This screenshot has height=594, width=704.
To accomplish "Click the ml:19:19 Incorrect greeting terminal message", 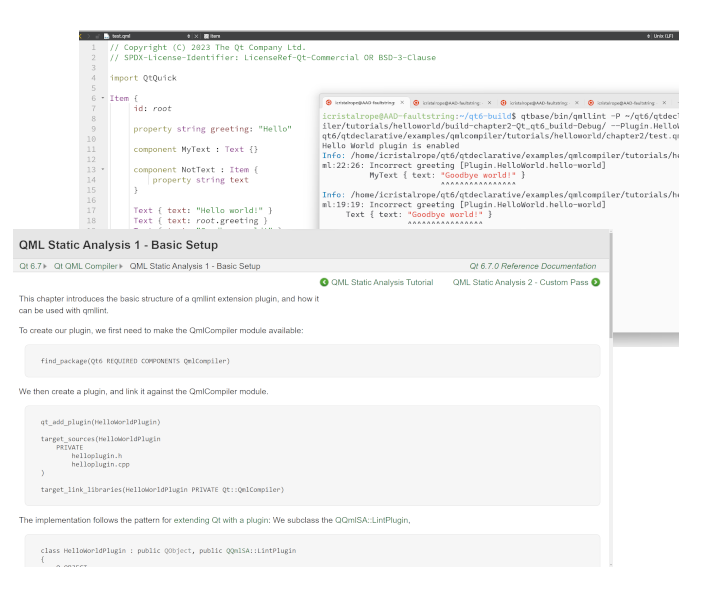I will 464,204.
